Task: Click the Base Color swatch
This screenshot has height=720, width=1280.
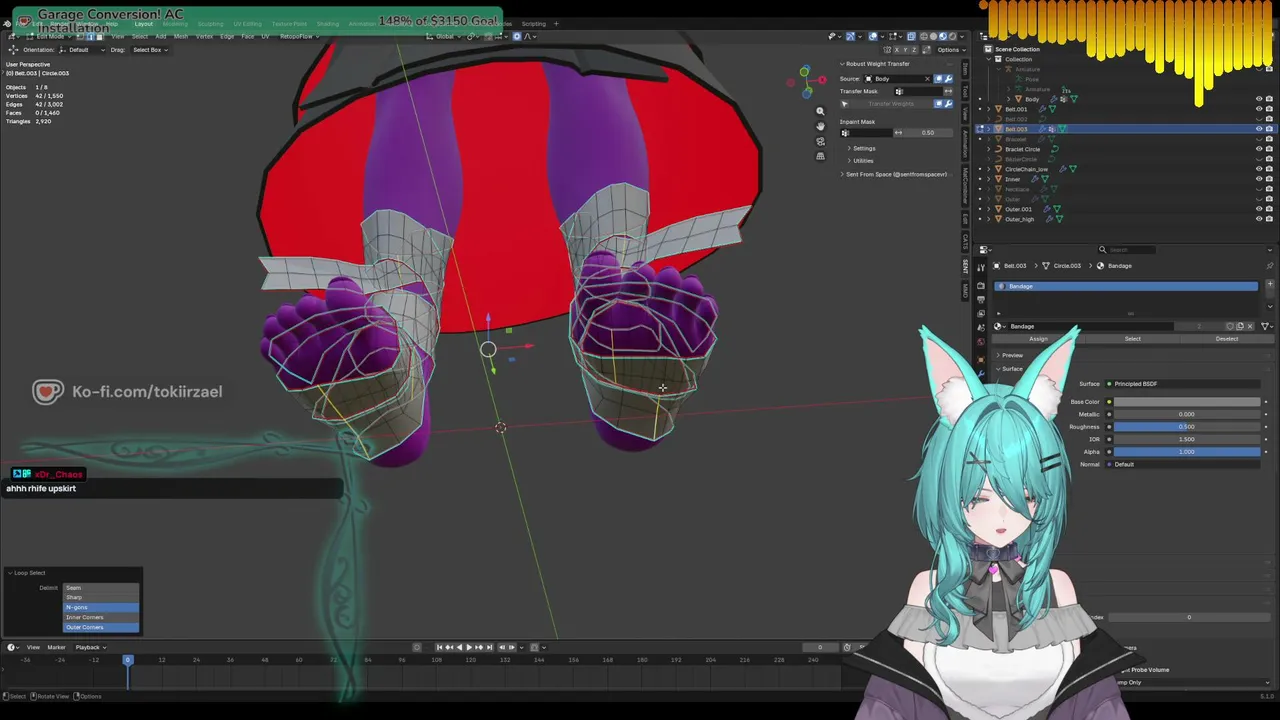Action: pos(1187,402)
